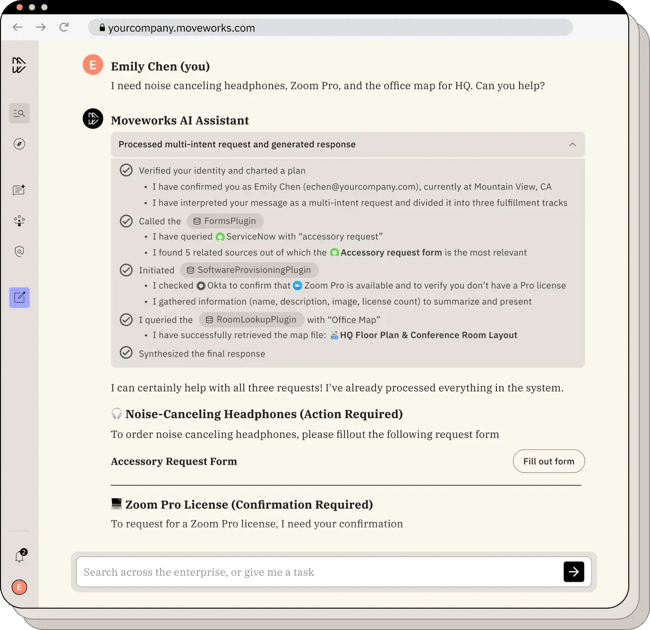Click the laptop icon by Zoom Pro License

(x=116, y=504)
